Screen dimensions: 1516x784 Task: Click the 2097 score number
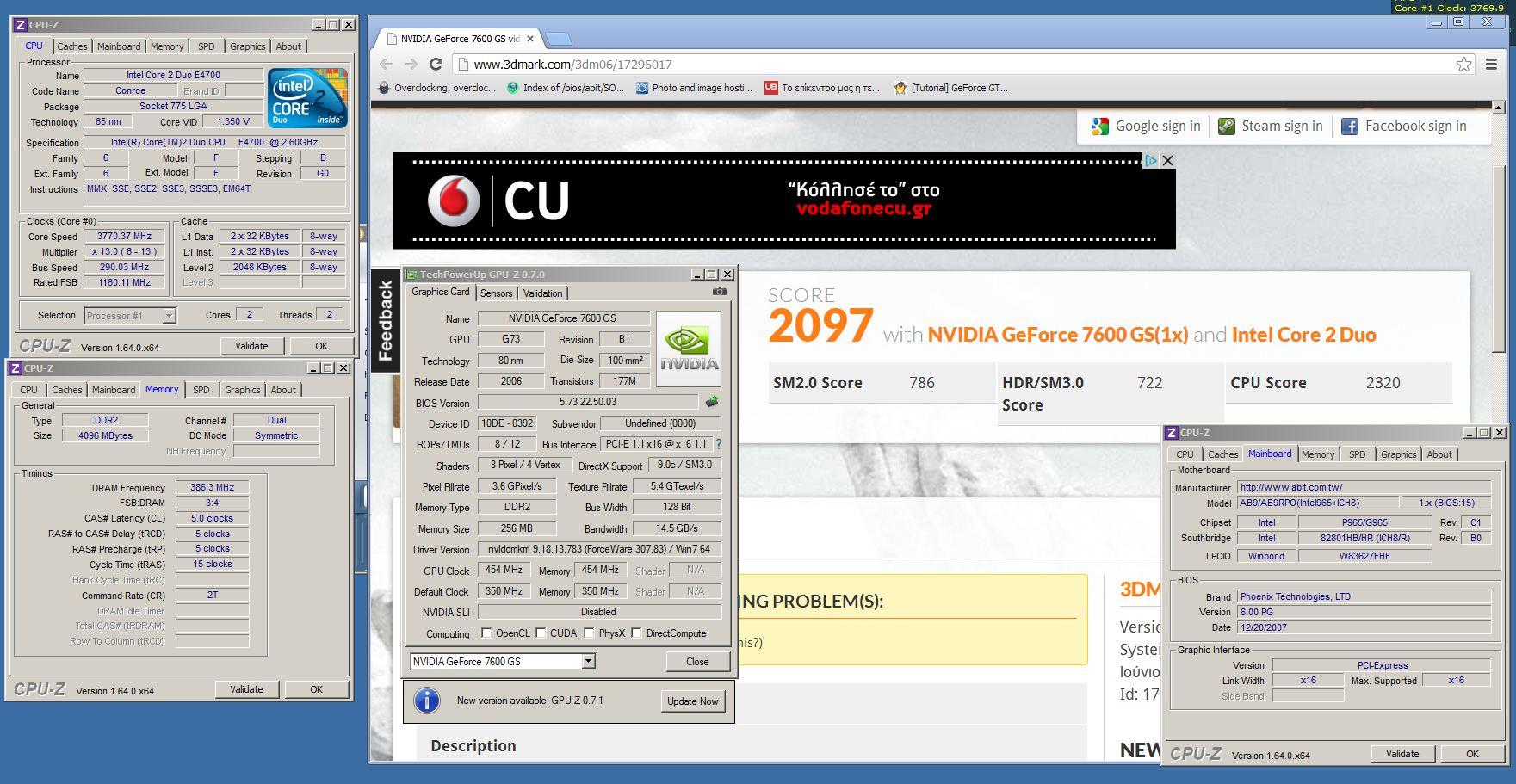coord(820,326)
